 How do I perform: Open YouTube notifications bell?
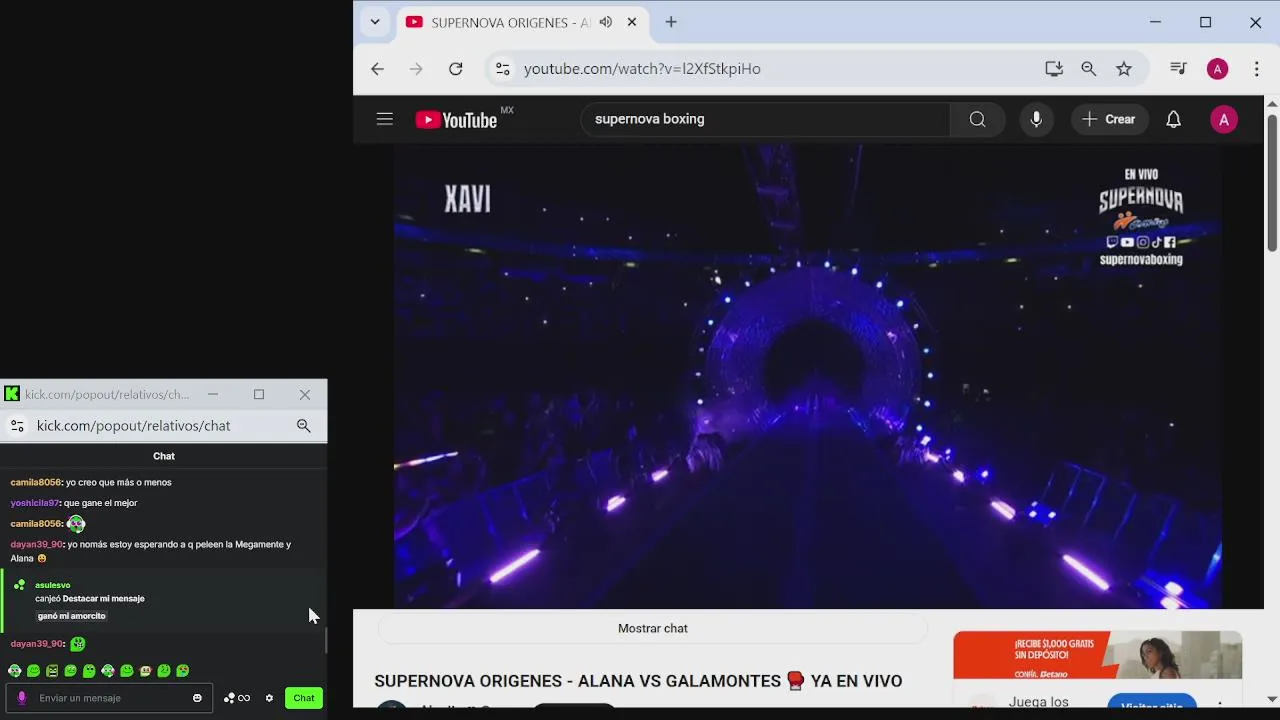(x=1174, y=119)
